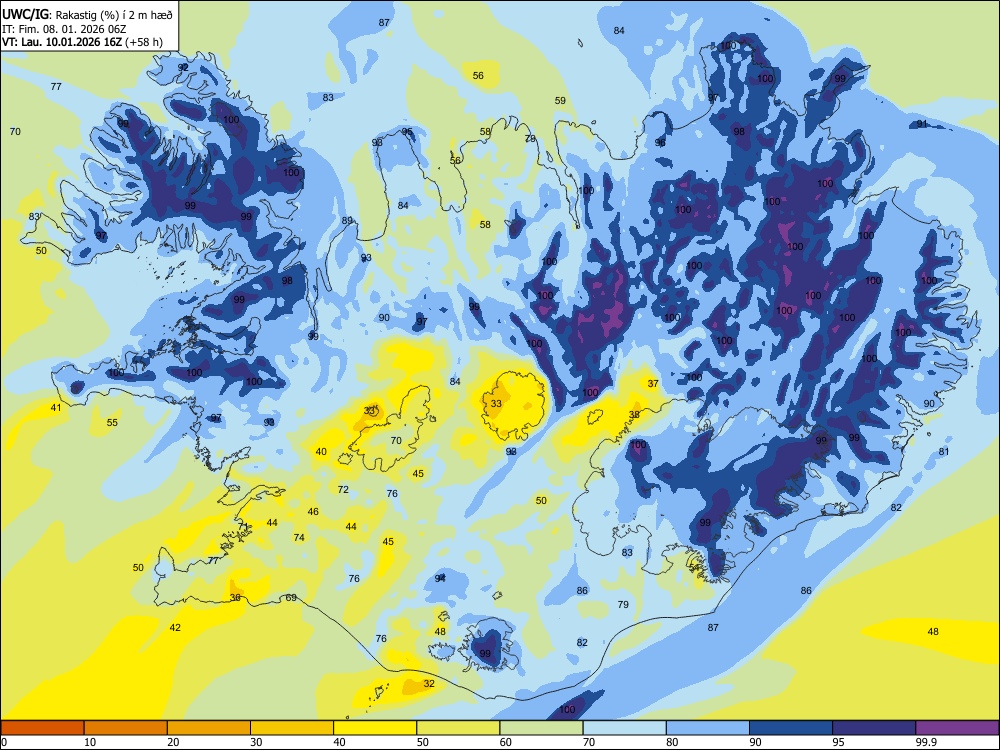The height and width of the screenshot is (750, 1000).
Task: Click the map value '38'
Action: point(634,415)
